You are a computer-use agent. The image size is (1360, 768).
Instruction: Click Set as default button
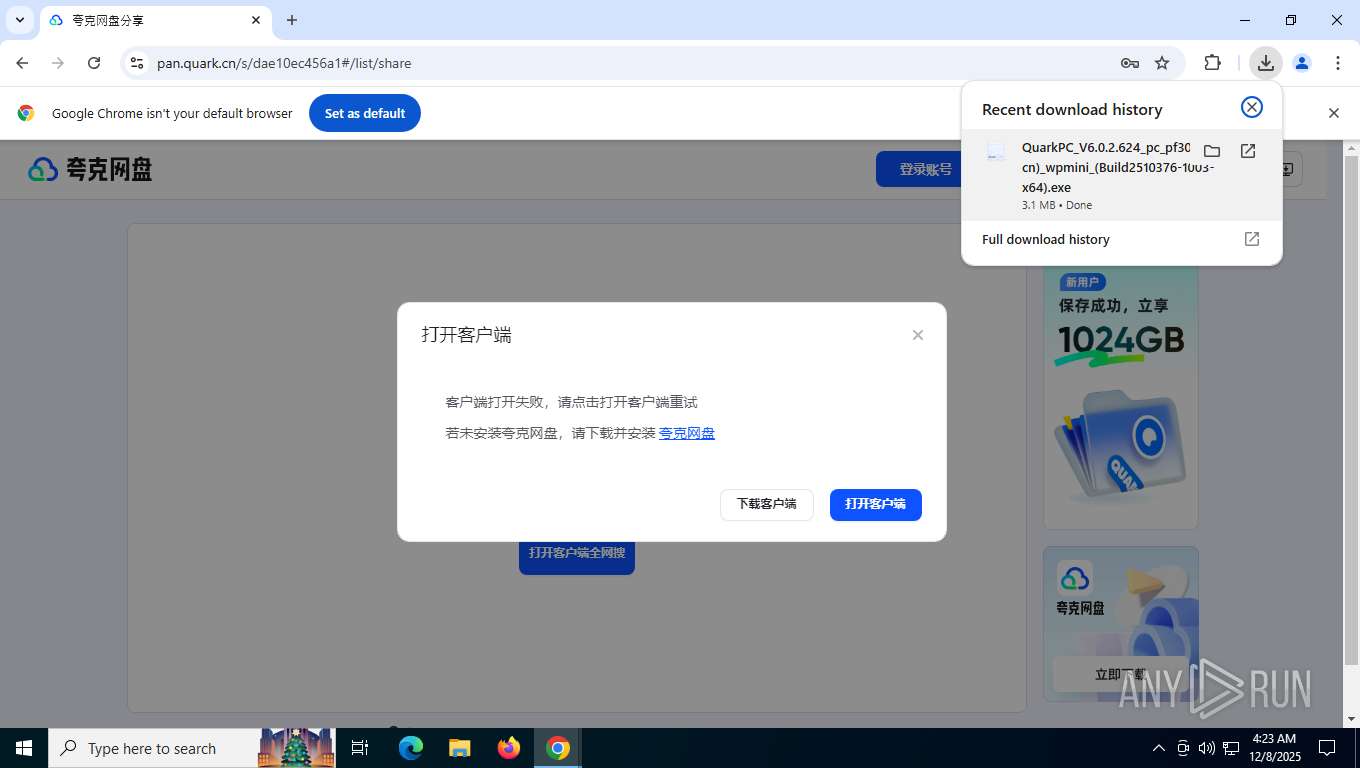click(x=365, y=113)
